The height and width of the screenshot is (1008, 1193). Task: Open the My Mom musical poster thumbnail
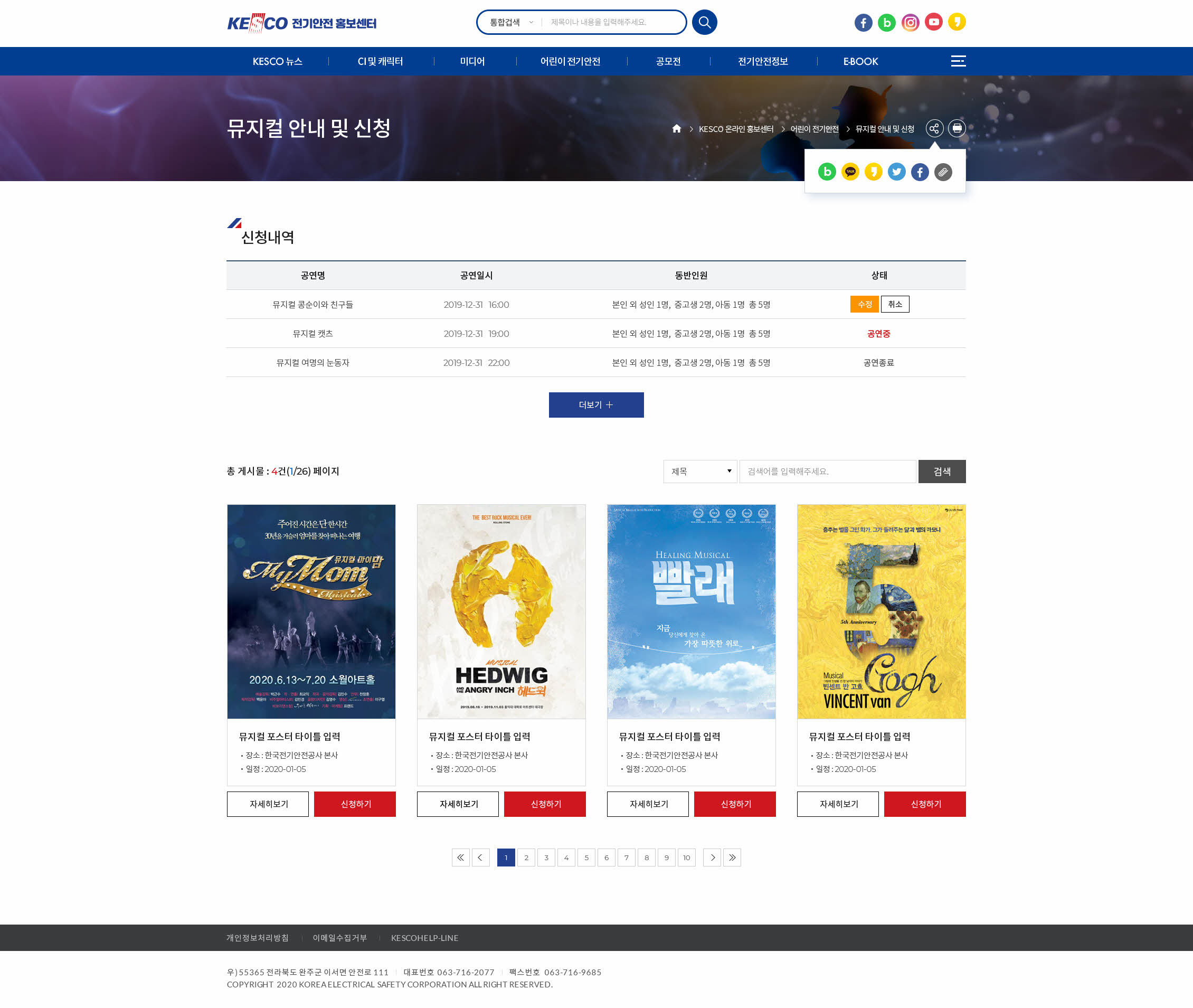click(311, 611)
